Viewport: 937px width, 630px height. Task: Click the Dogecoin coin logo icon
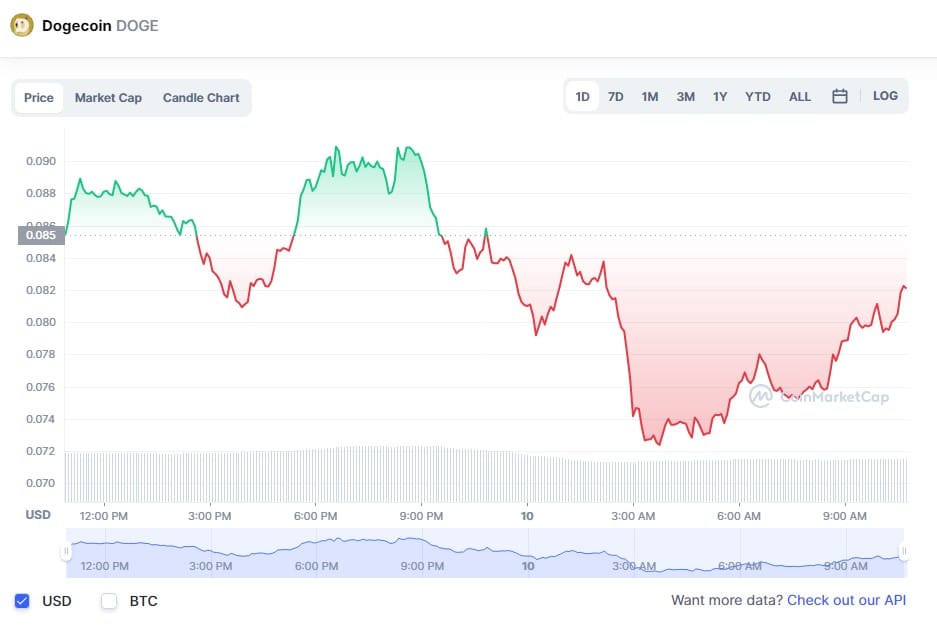[x=22, y=25]
